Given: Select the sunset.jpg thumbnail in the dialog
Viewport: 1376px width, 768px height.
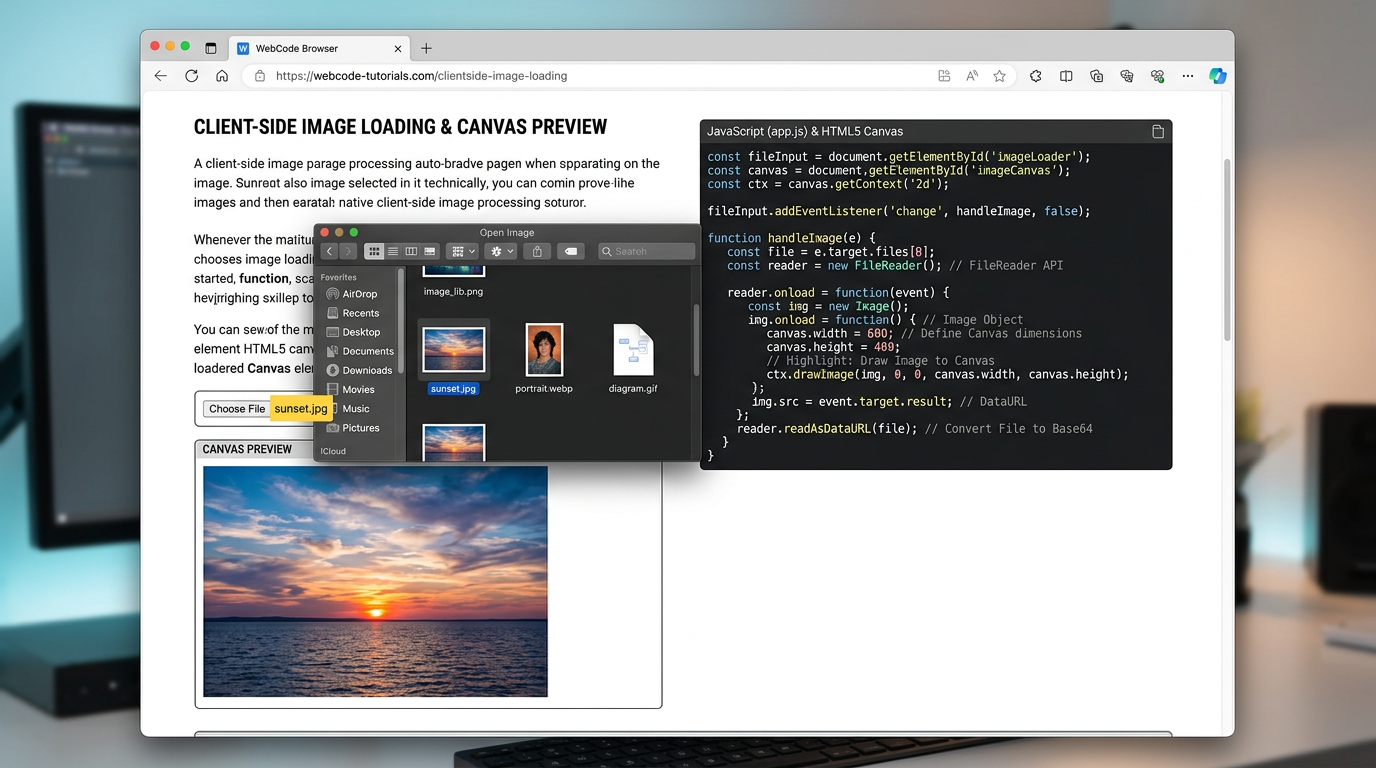Looking at the screenshot, I should click(454, 350).
